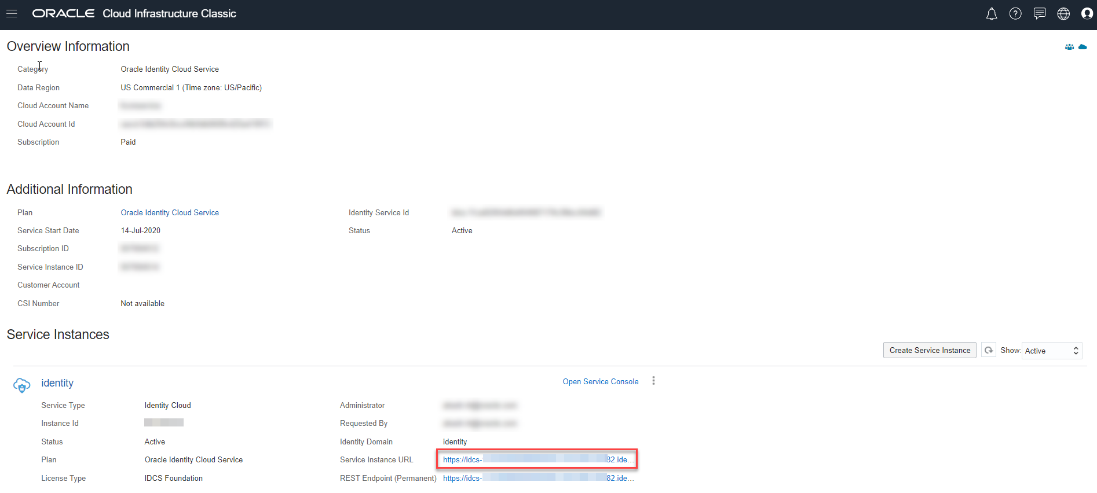
Task: Select the Paid subscription value
Action: (x=128, y=142)
